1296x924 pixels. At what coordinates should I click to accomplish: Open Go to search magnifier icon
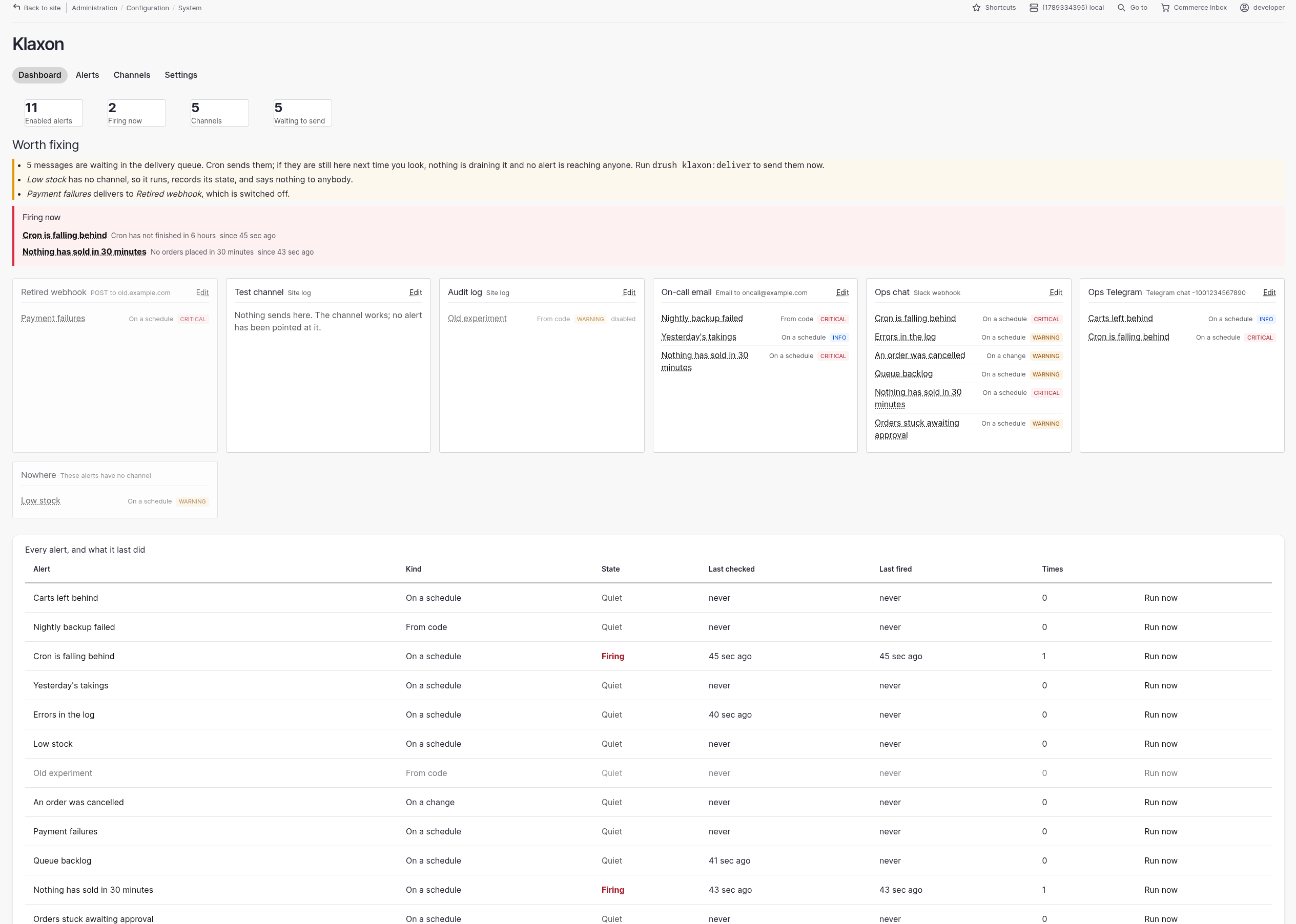pyautogui.click(x=1121, y=8)
